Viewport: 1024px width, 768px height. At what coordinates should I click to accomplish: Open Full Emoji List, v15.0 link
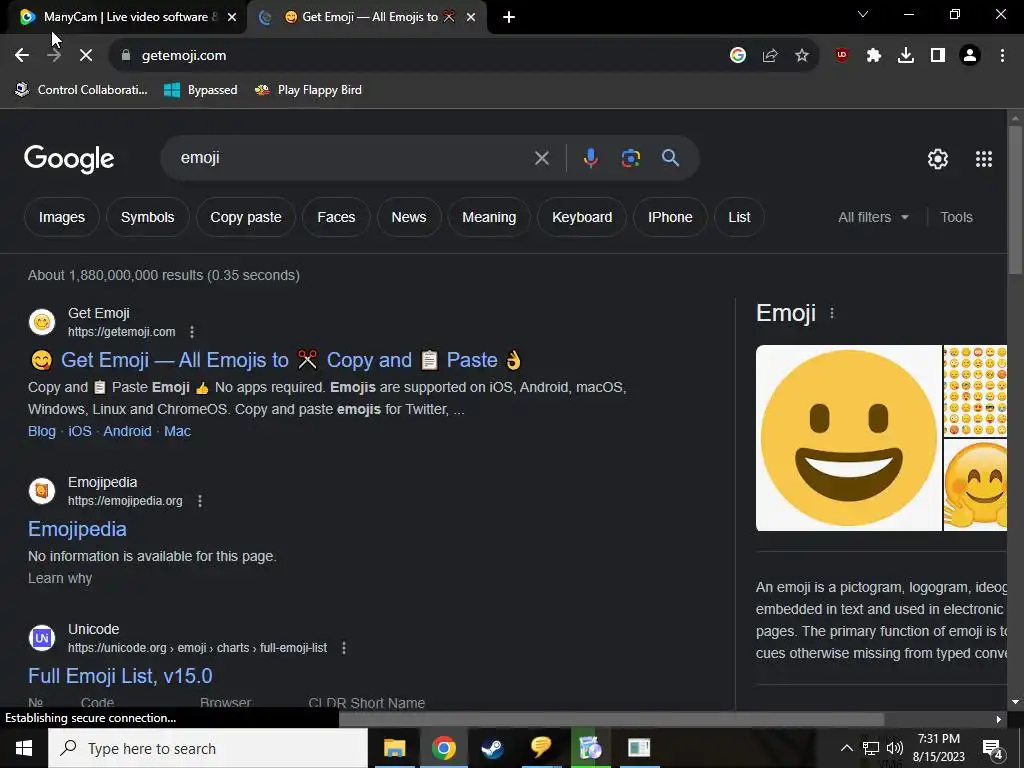point(120,676)
